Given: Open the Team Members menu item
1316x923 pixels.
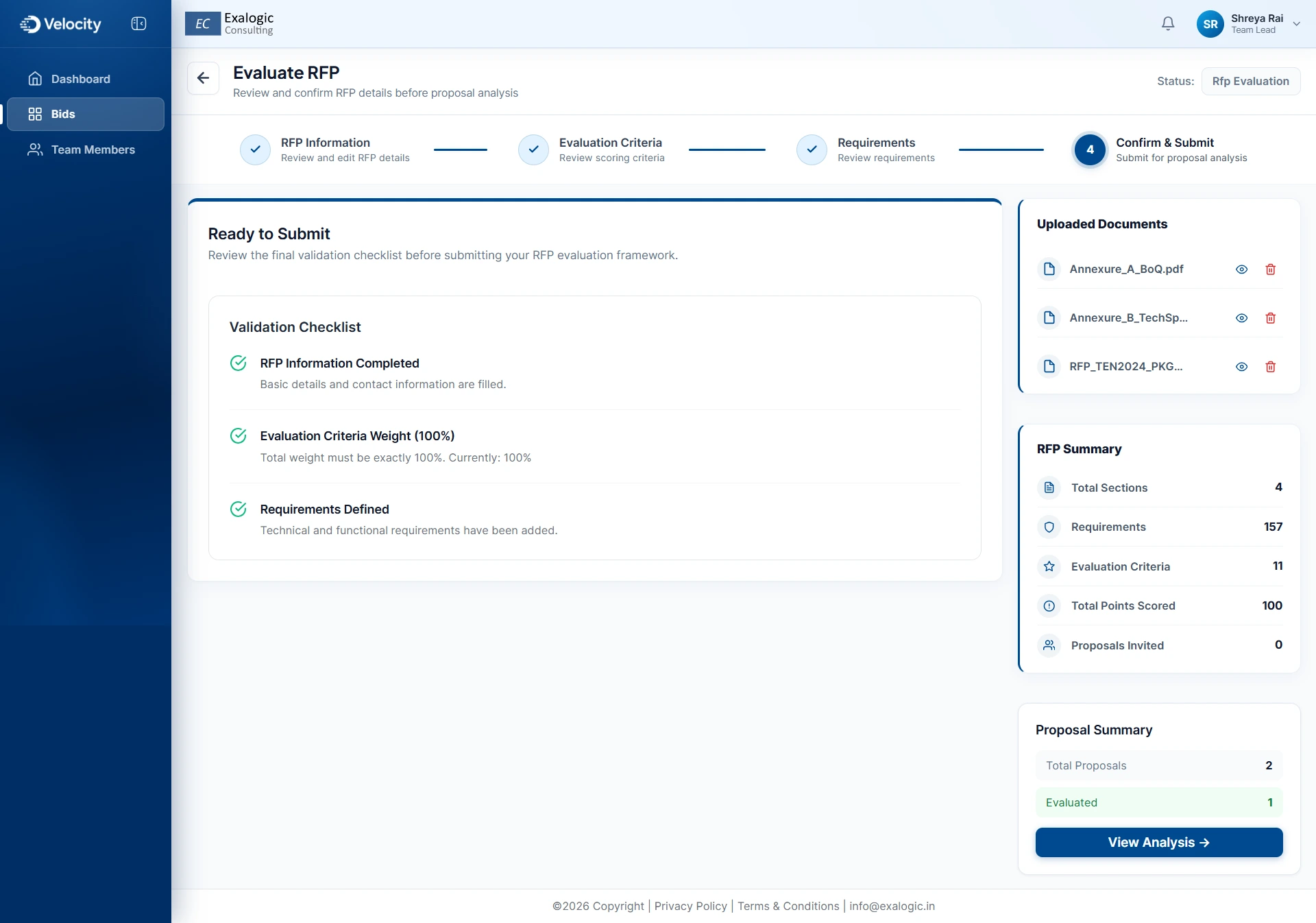Looking at the screenshot, I should [86, 149].
